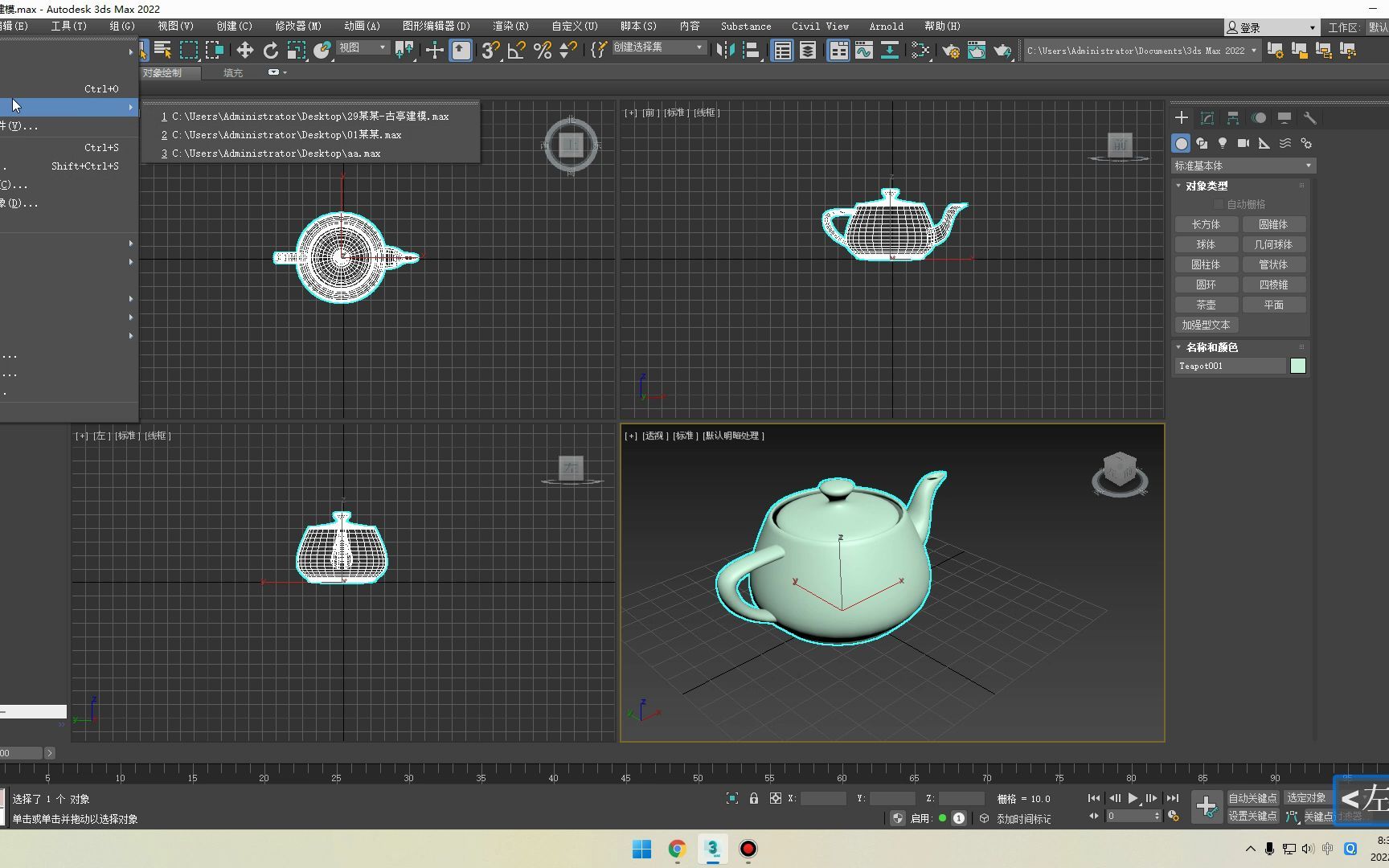Image resolution: width=1389 pixels, height=868 pixels.
Task: Switch to the Modify panel wrench icon
Action: pos(1309,118)
